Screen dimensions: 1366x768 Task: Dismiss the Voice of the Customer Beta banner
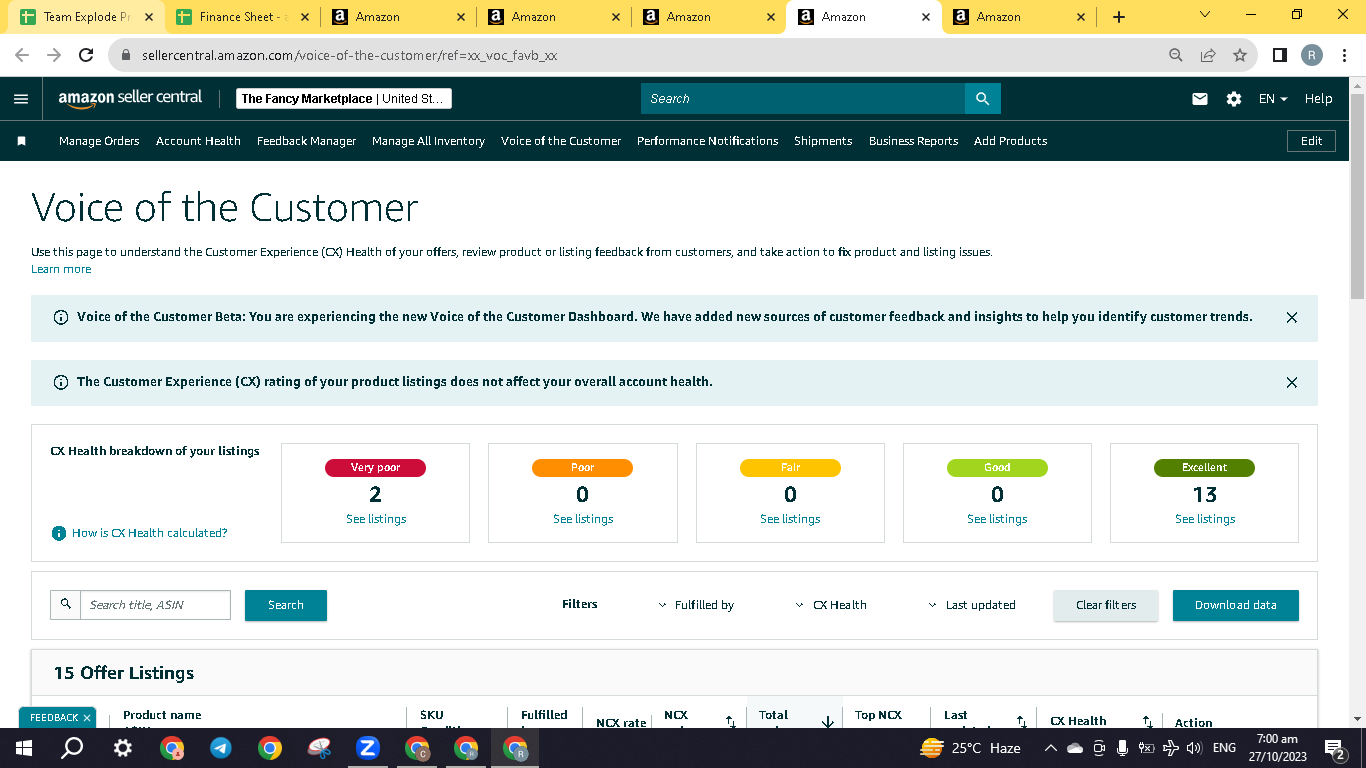click(x=1291, y=317)
